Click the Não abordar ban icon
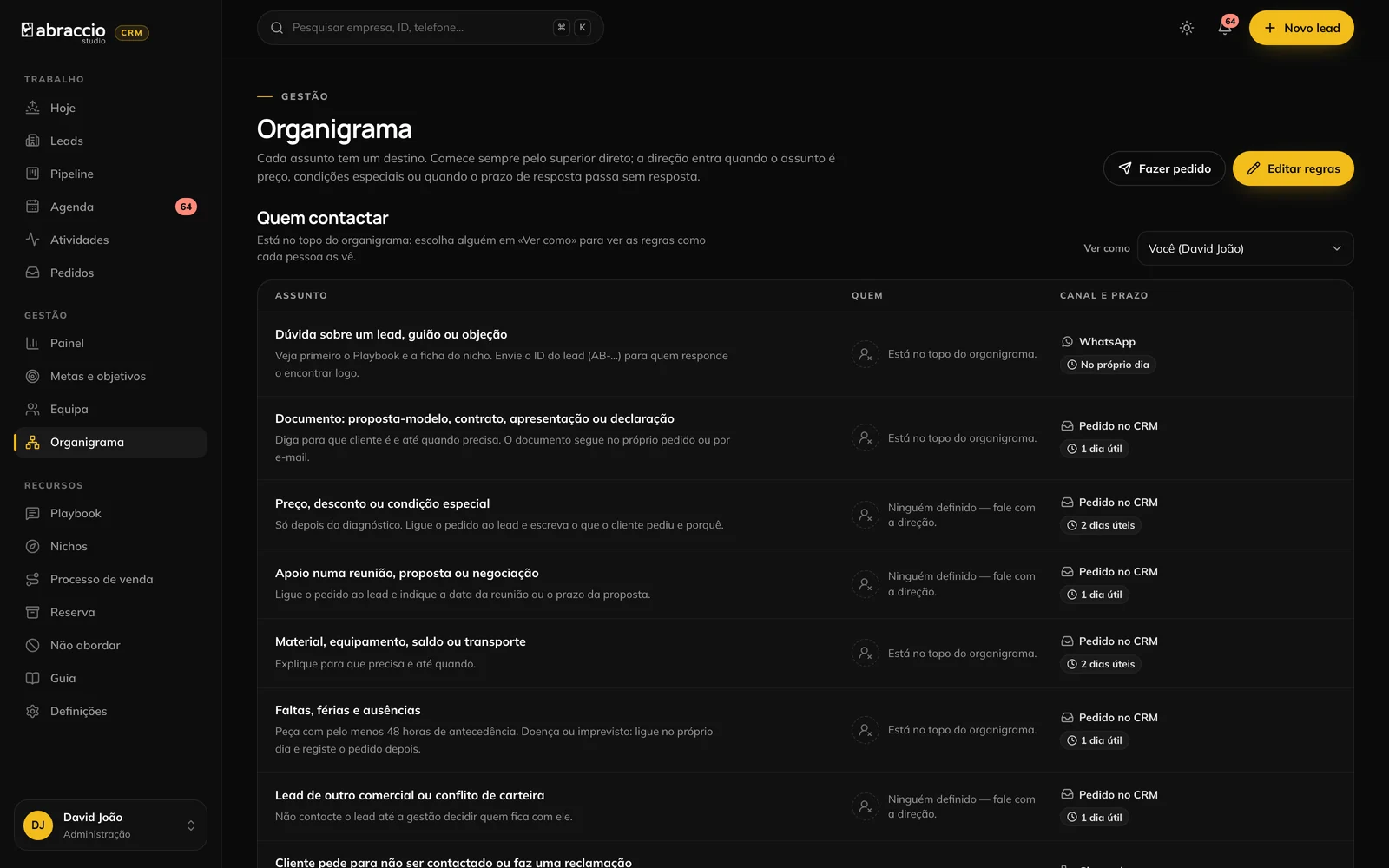Screen dimensions: 1389x868 (x=32, y=645)
